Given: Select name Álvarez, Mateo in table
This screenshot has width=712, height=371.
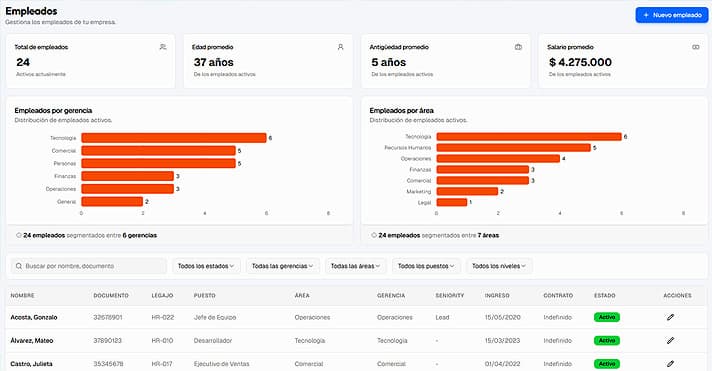Looking at the screenshot, I should coord(32,341).
